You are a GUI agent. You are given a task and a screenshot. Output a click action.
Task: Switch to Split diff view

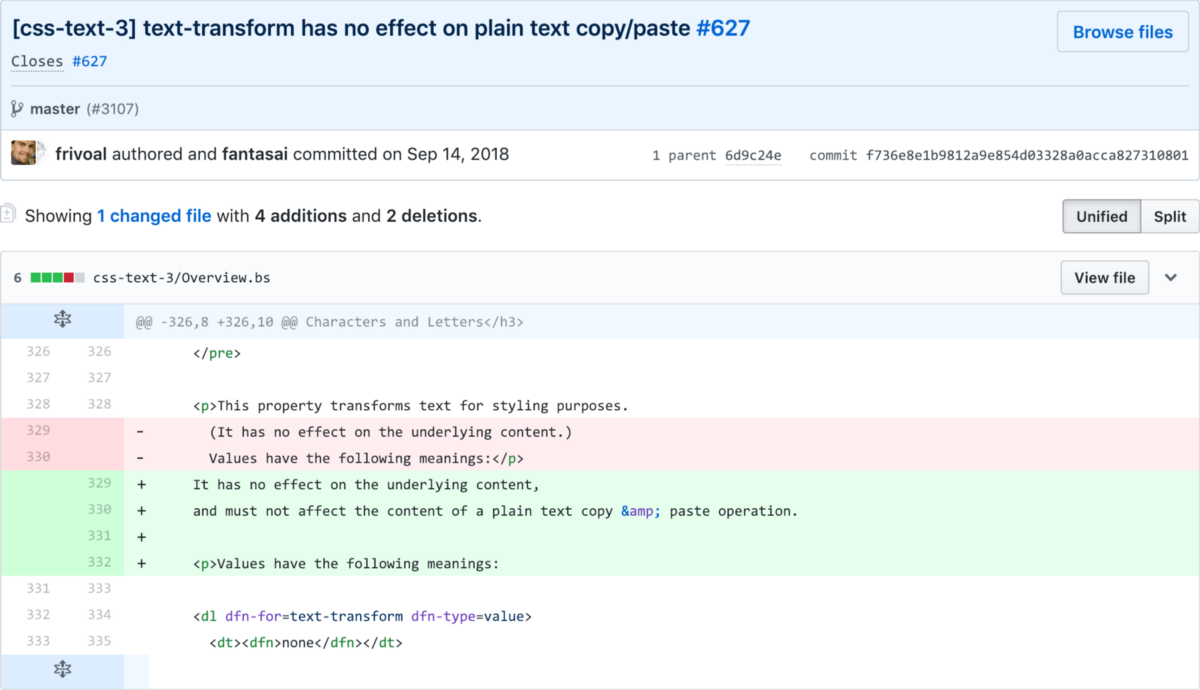pyautogui.click(x=1169, y=216)
